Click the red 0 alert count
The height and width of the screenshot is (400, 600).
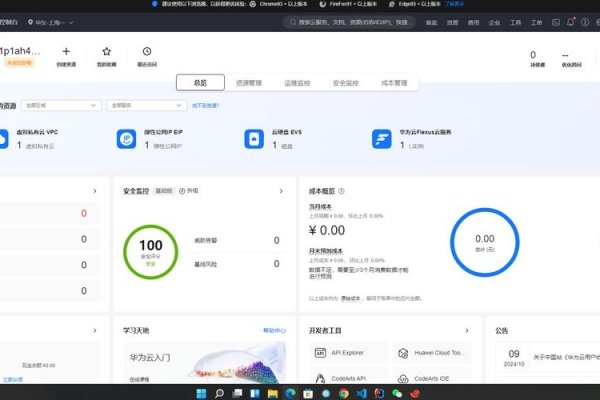coord(84,213)
